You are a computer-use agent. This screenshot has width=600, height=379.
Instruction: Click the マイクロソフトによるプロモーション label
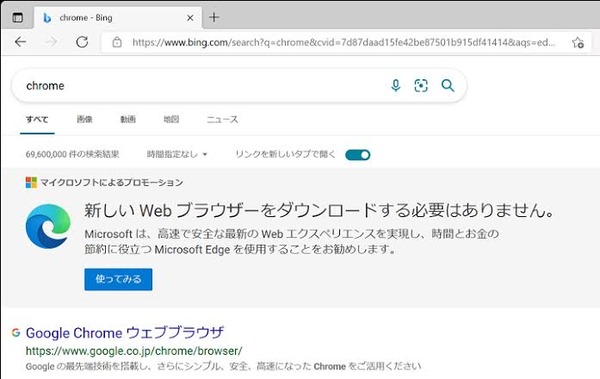point(112,182)
